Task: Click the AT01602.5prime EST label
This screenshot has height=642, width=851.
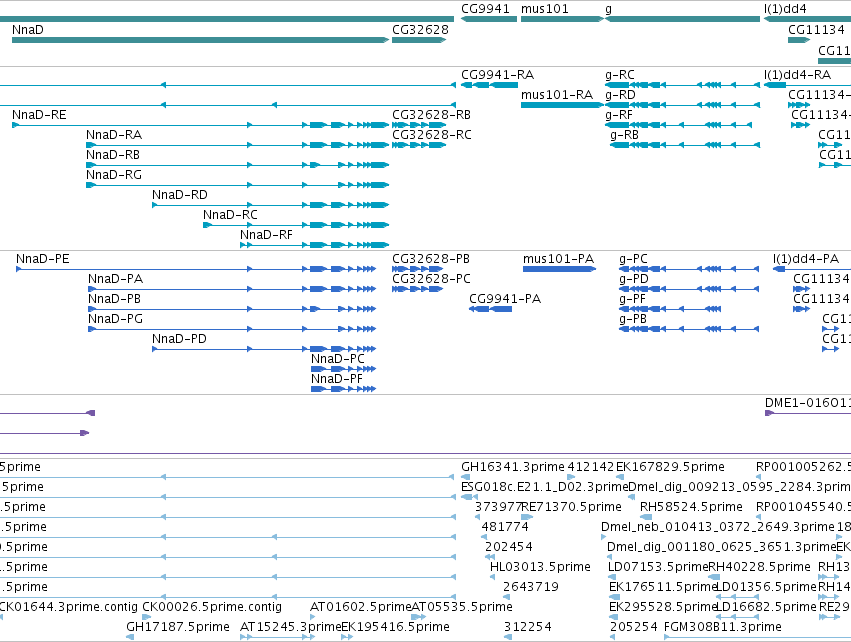Action: pos(361,608)
